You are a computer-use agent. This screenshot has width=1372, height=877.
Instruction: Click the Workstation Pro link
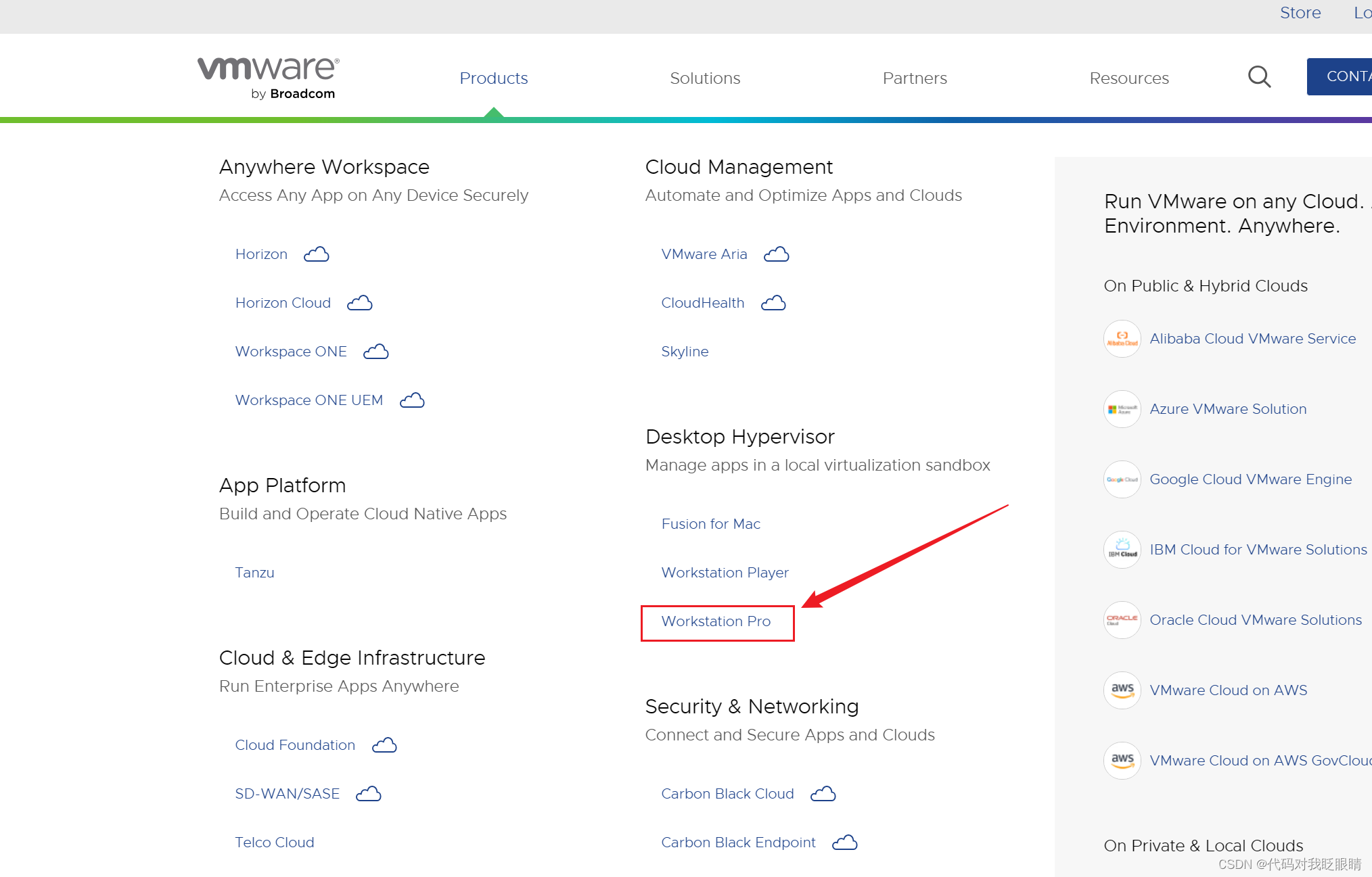click(x=716, y=621)
